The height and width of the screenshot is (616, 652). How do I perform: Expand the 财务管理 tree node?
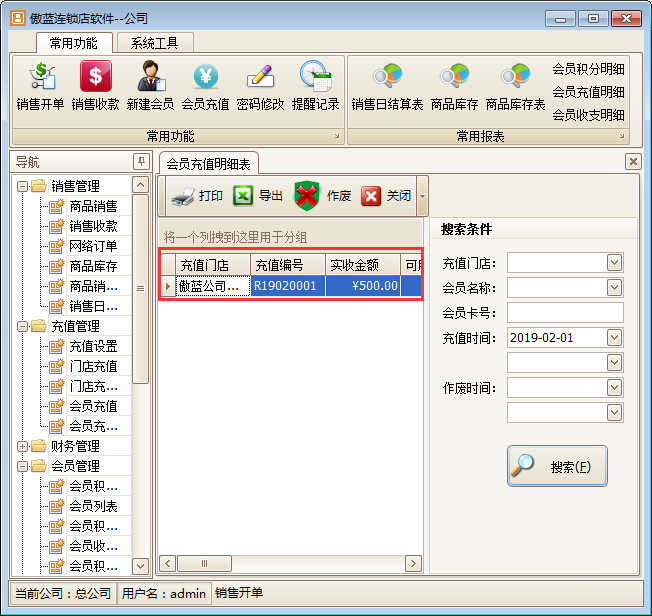[22, 446]
